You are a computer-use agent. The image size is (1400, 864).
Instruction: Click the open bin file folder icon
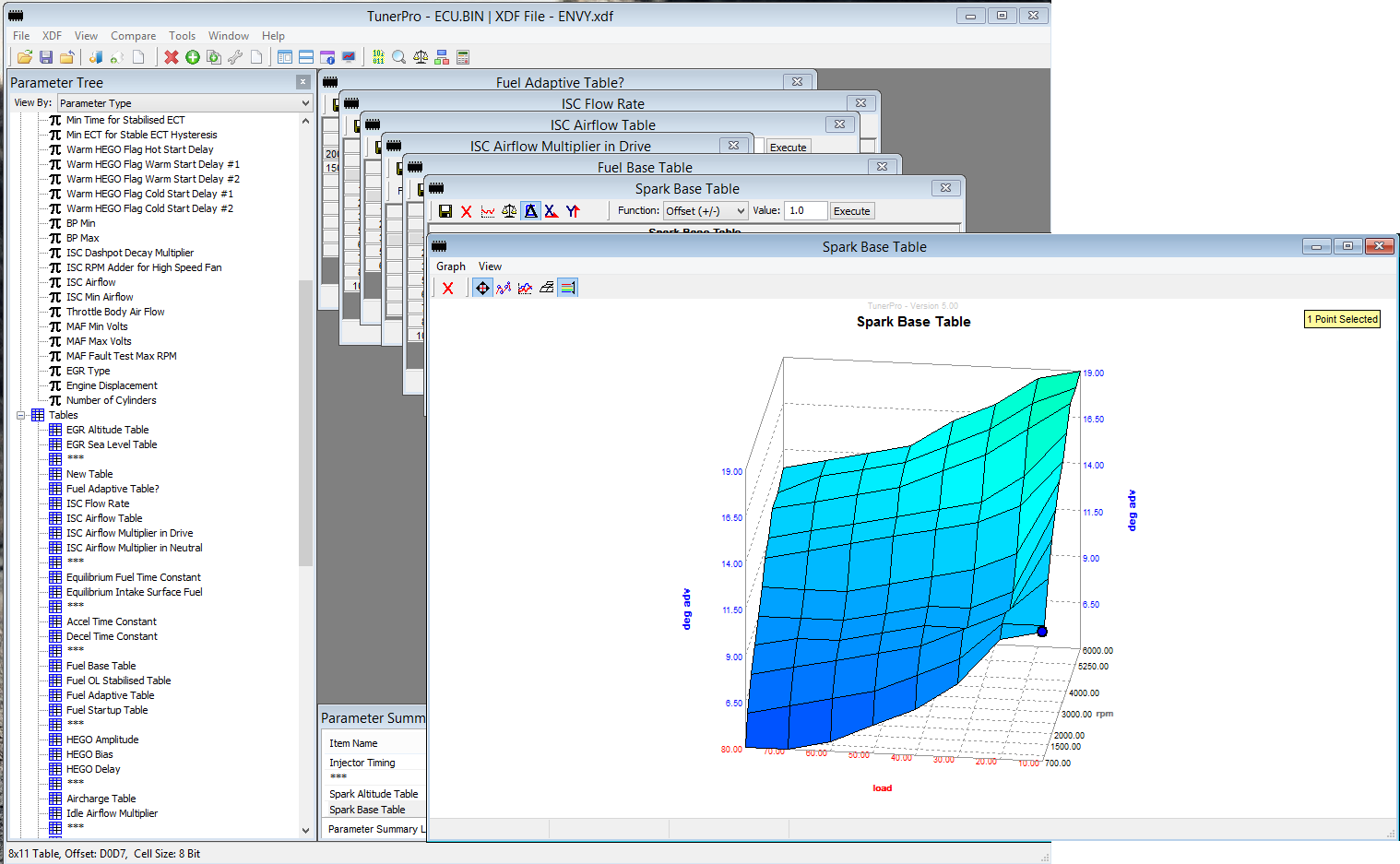(25, 57)
